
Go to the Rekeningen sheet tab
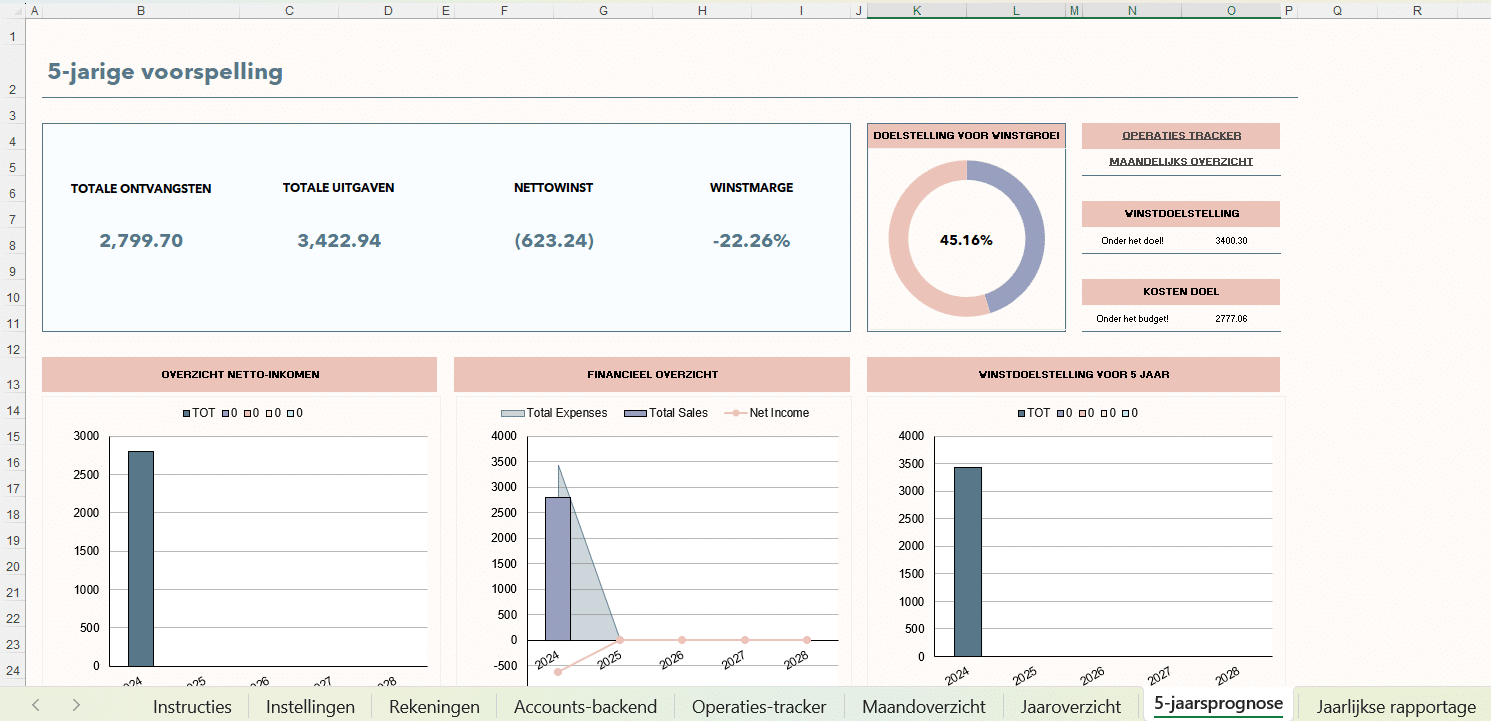[434, 706]
